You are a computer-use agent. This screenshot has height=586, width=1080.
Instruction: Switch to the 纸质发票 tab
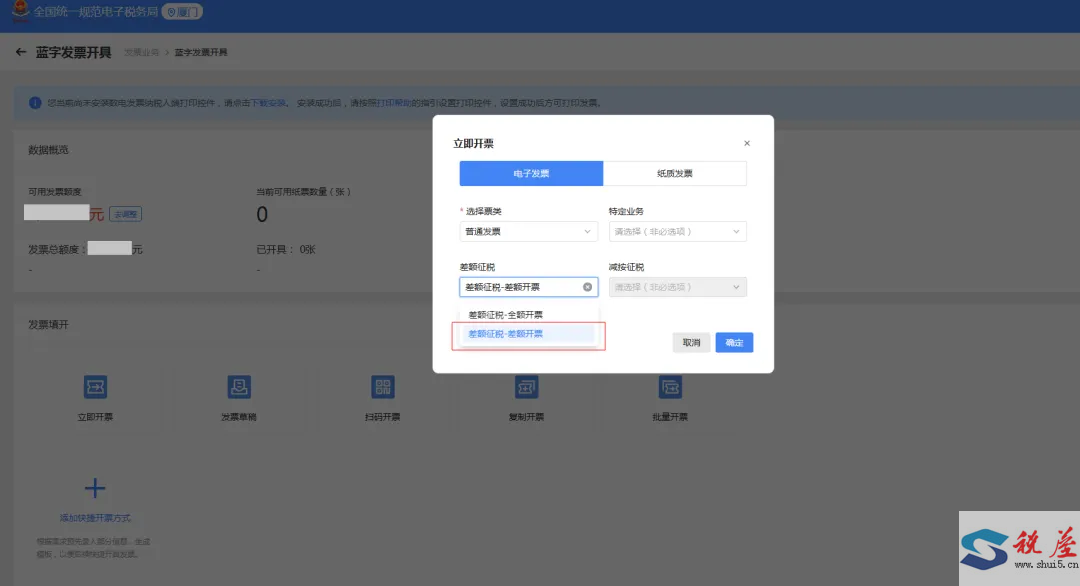coord(675,174)
